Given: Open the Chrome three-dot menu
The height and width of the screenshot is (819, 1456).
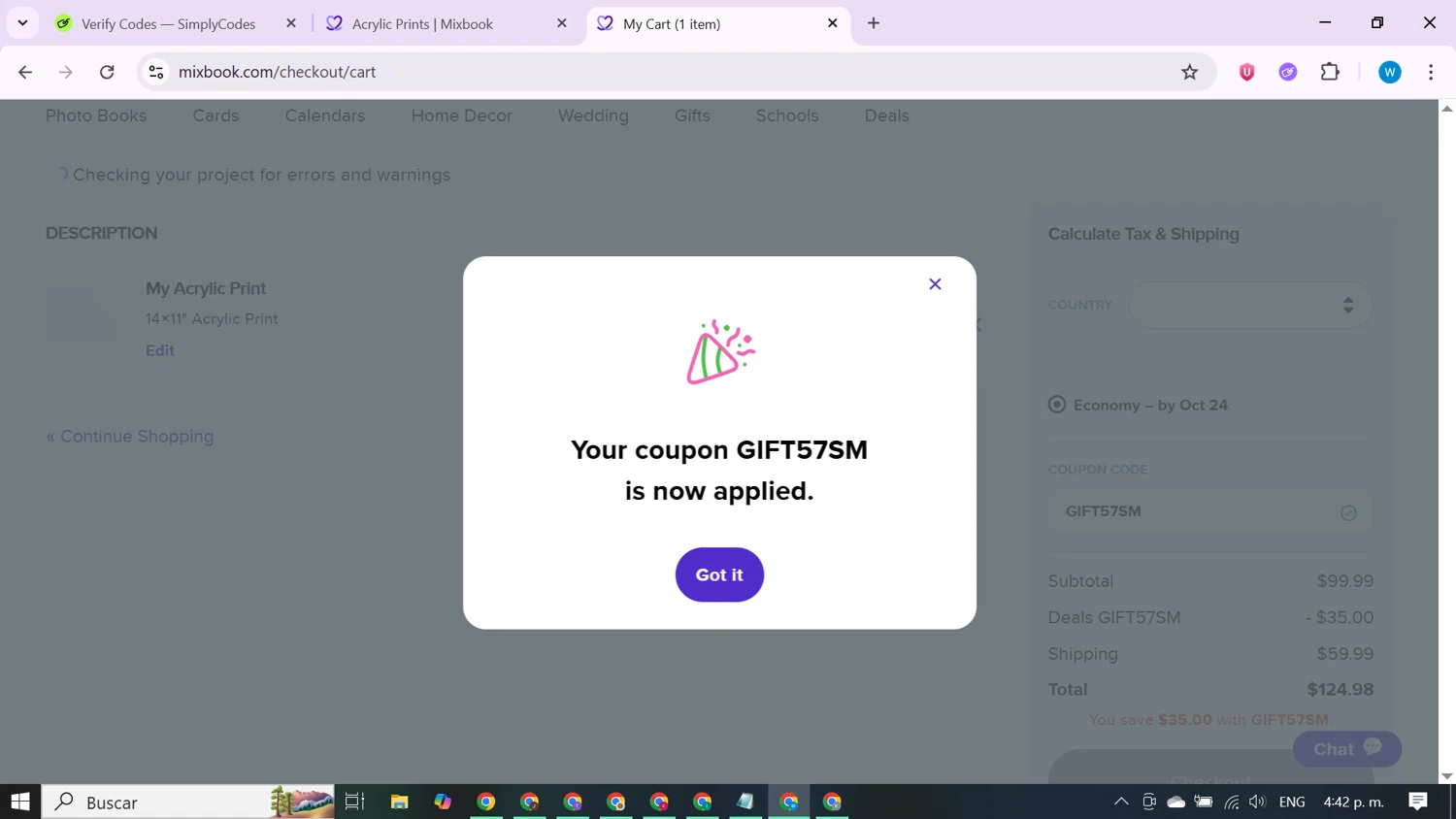Looking at the screenshot, I should (1431, 72).
